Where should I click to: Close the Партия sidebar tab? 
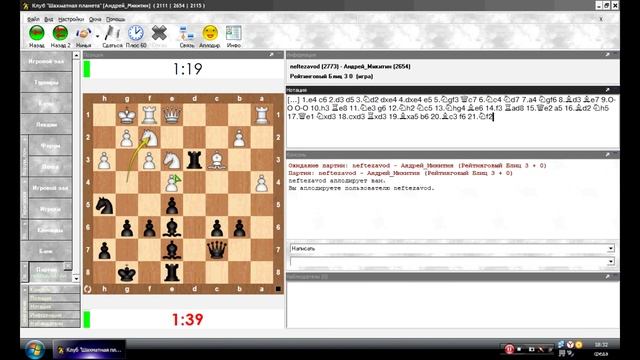[68, 266]
